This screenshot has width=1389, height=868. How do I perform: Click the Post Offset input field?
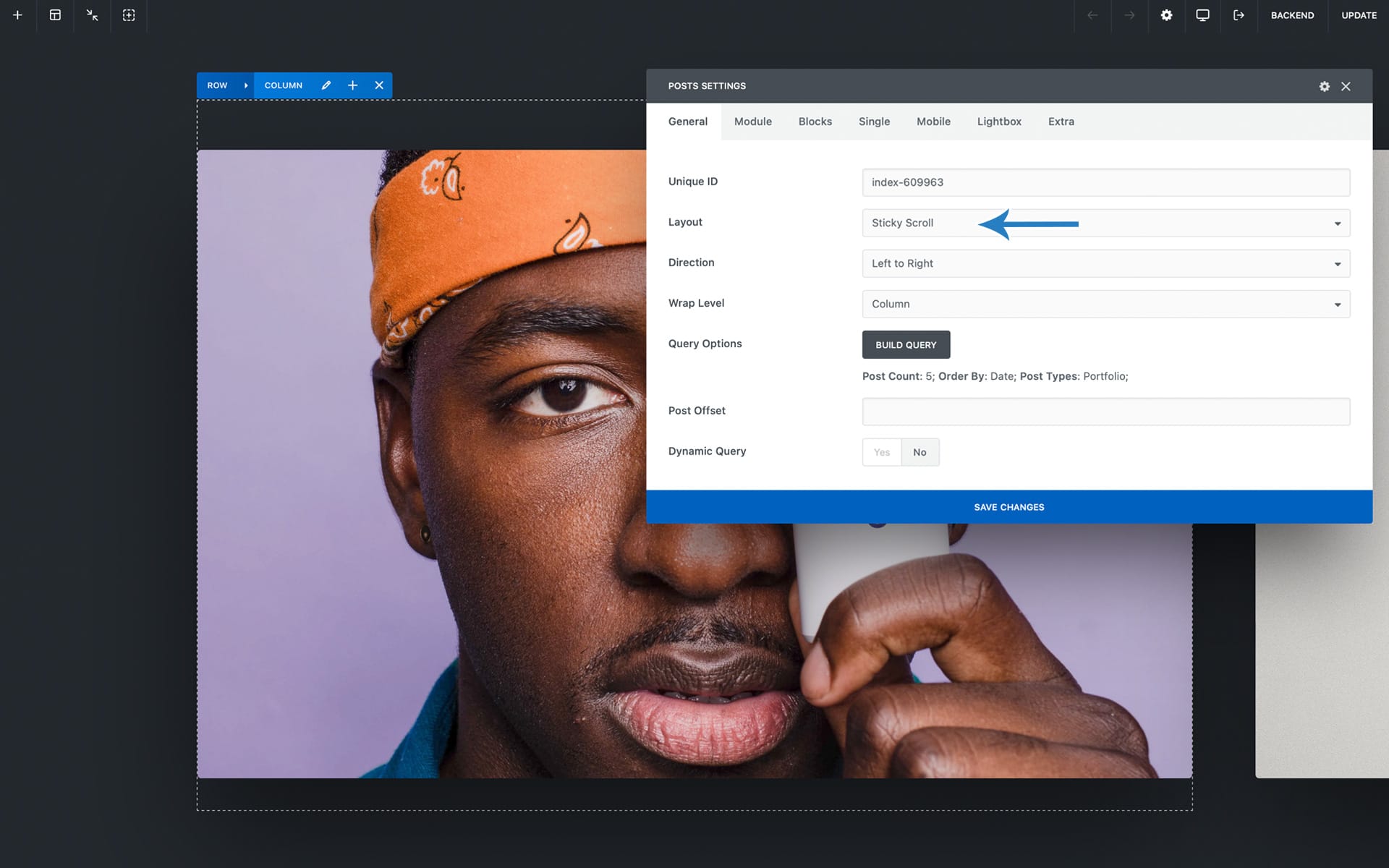coord(1105,412)
